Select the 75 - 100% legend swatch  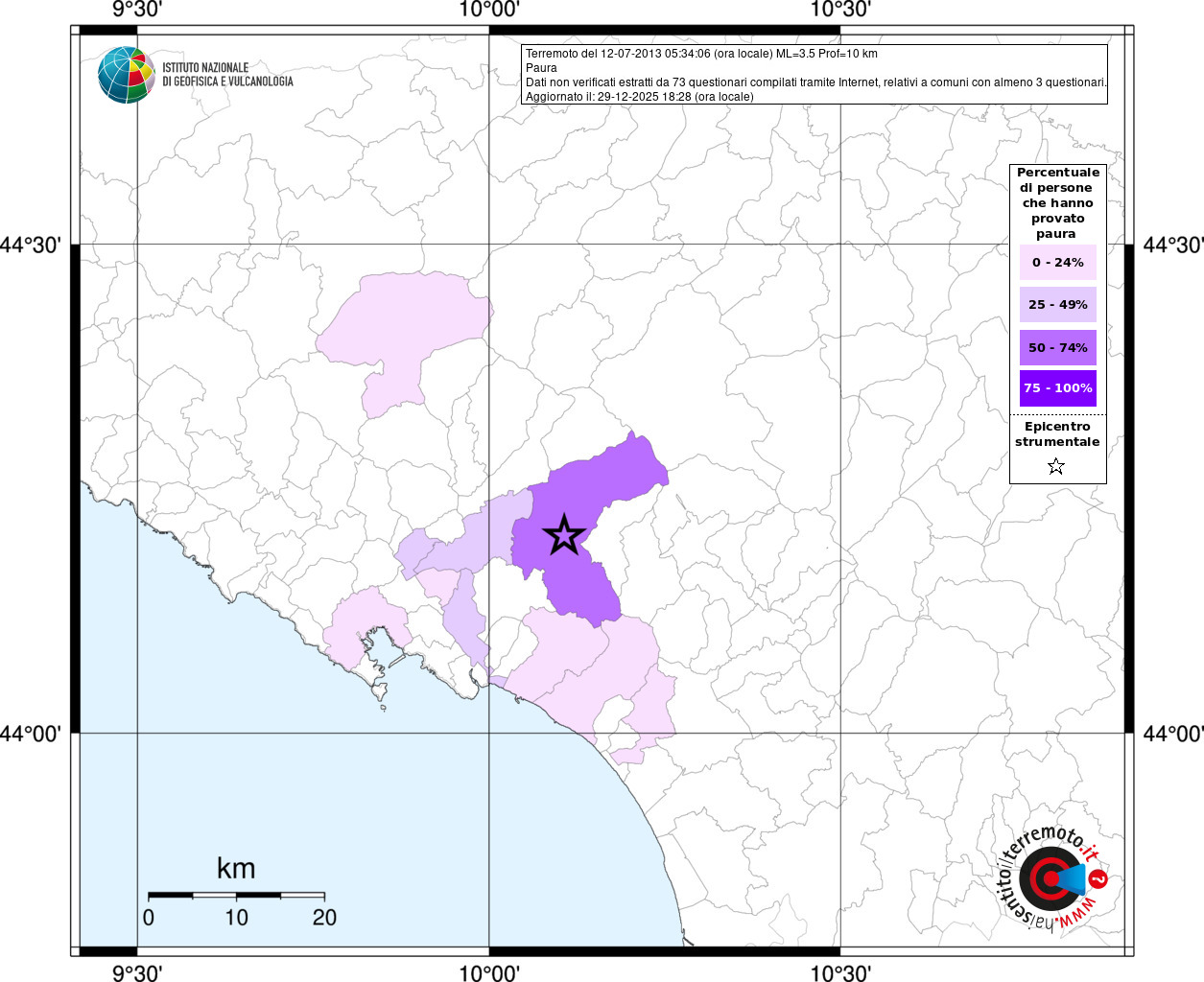click(x=1057, y=388)
